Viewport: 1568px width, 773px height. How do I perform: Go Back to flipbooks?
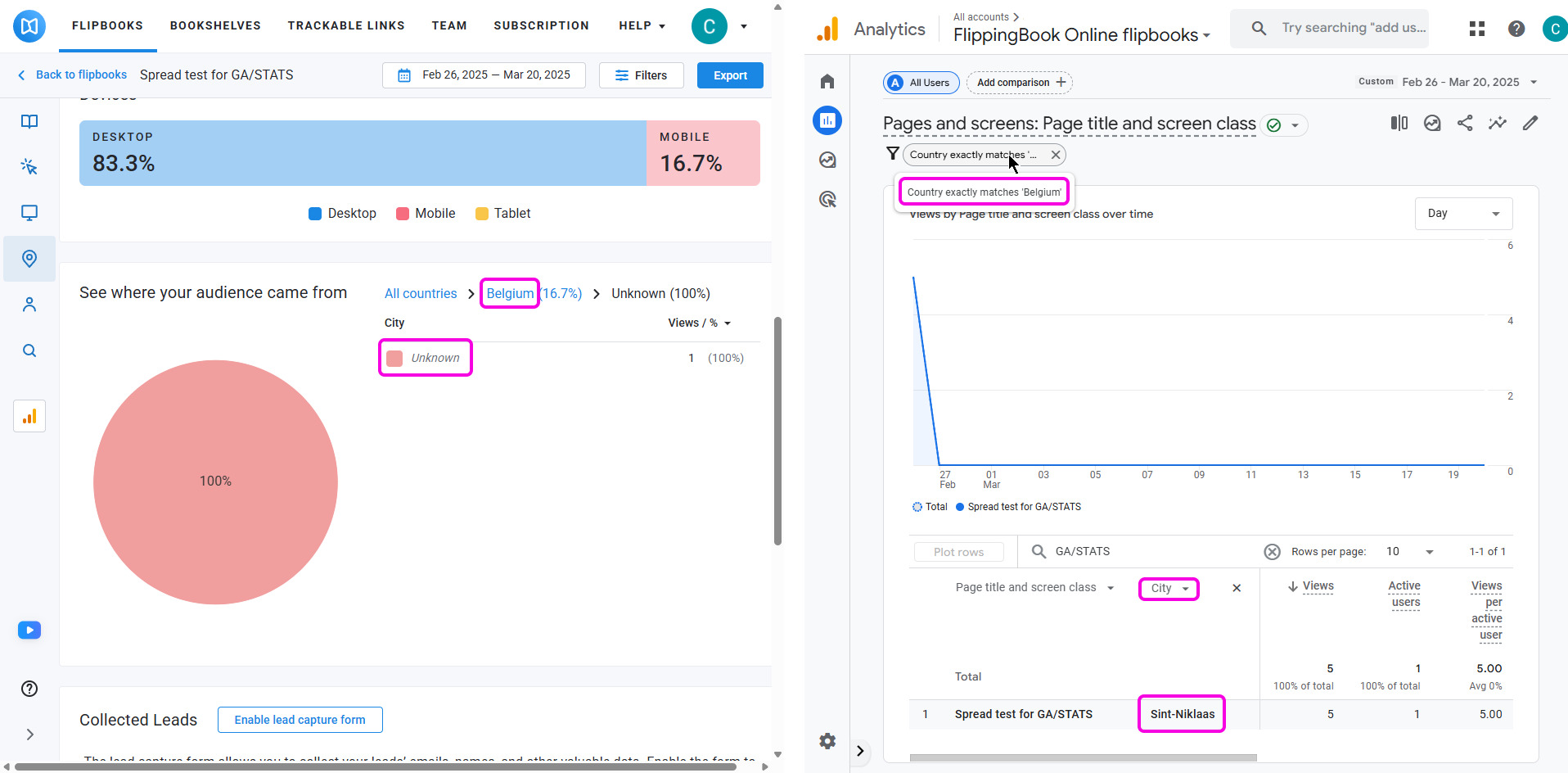[72, 75]
